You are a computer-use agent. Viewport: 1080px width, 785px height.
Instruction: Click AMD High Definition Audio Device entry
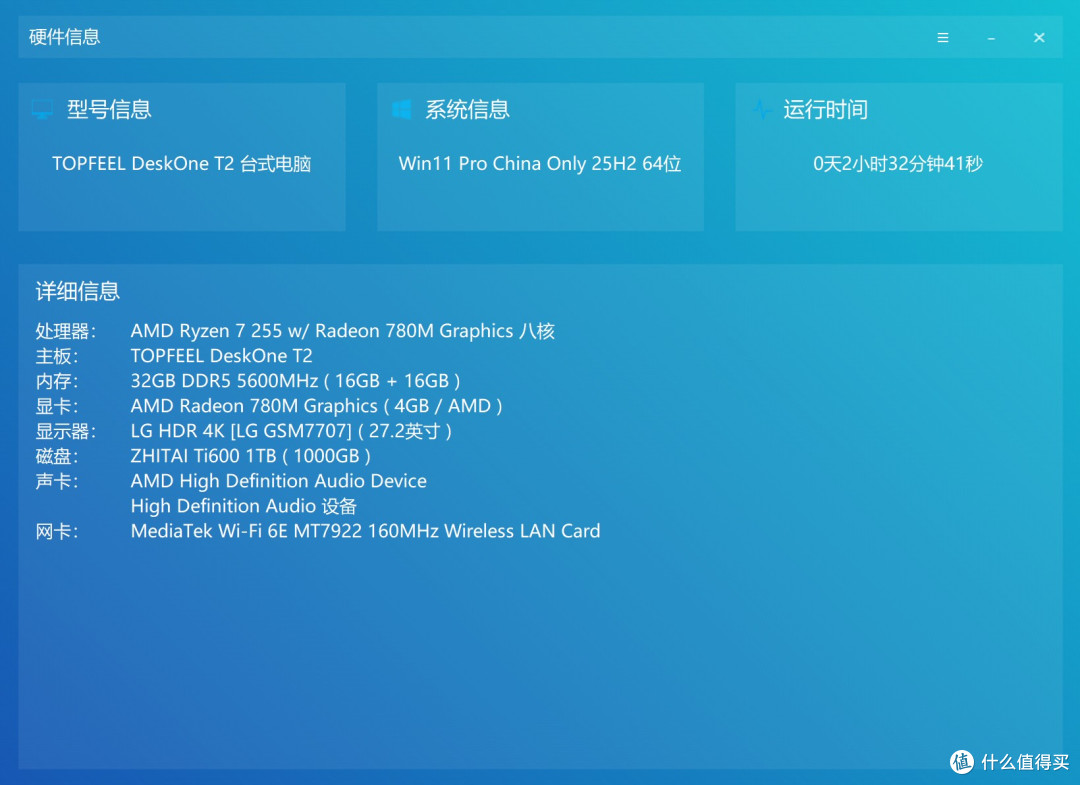tap(279, 481)
